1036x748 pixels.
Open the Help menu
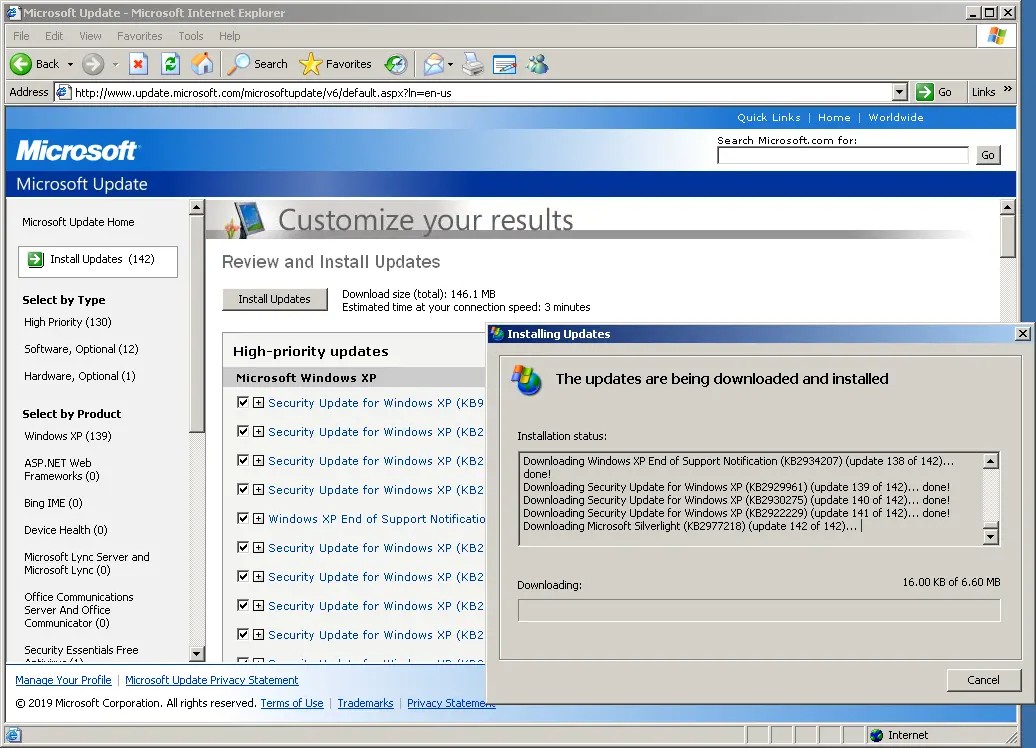point(229,36)
